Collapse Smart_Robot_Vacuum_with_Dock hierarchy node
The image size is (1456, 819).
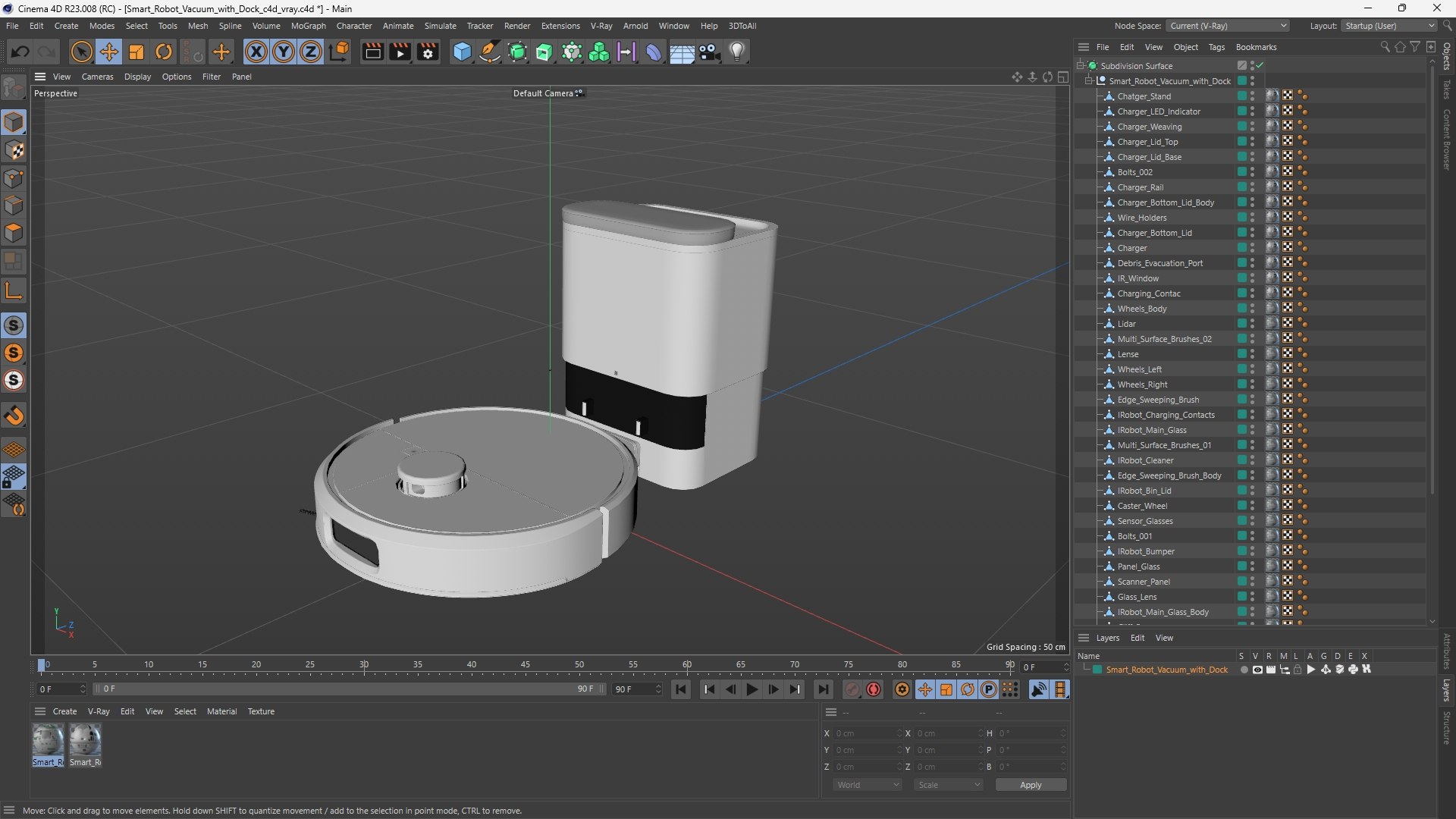(x=1089, y=81)
